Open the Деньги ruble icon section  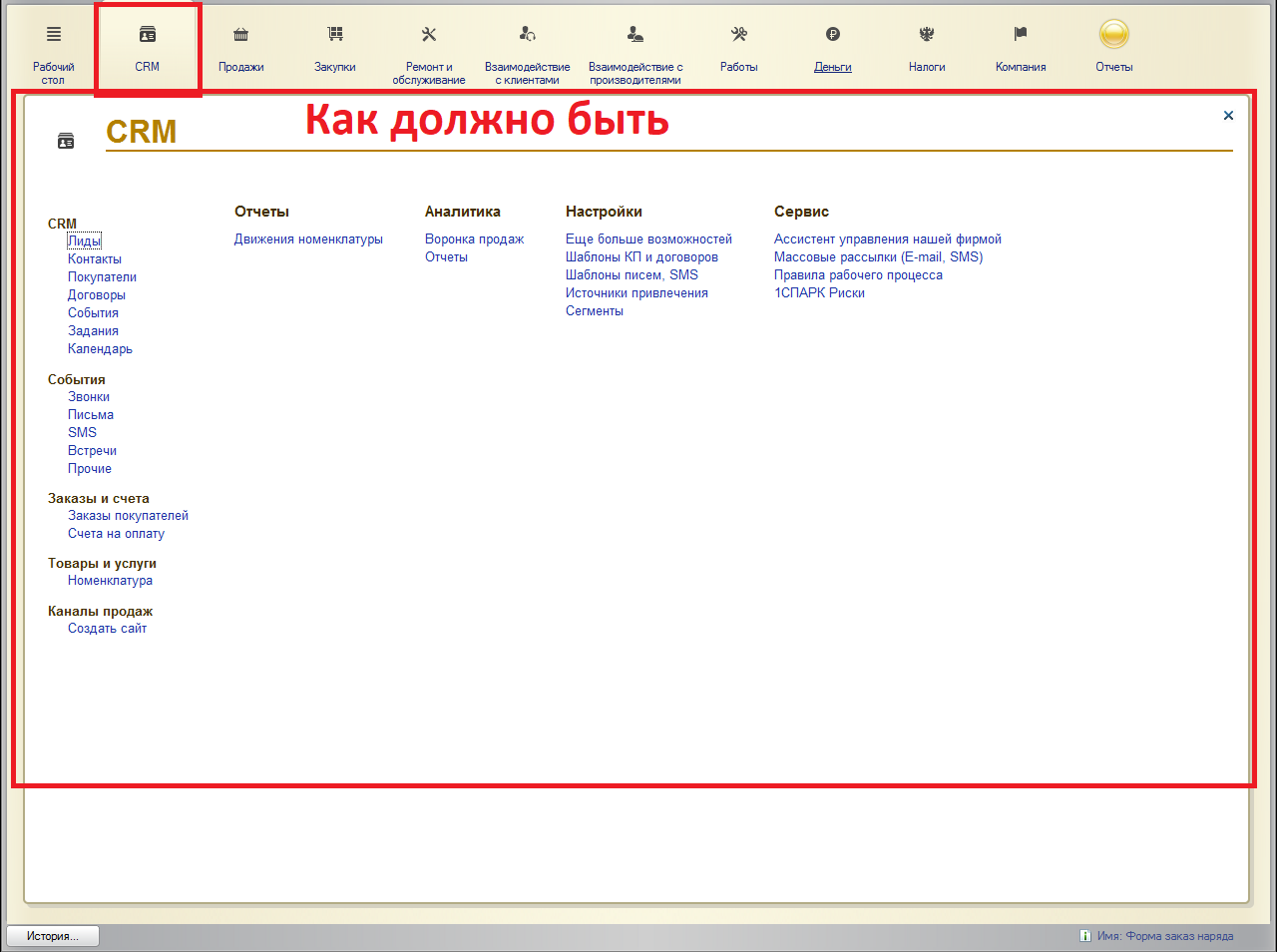point(833,35)
